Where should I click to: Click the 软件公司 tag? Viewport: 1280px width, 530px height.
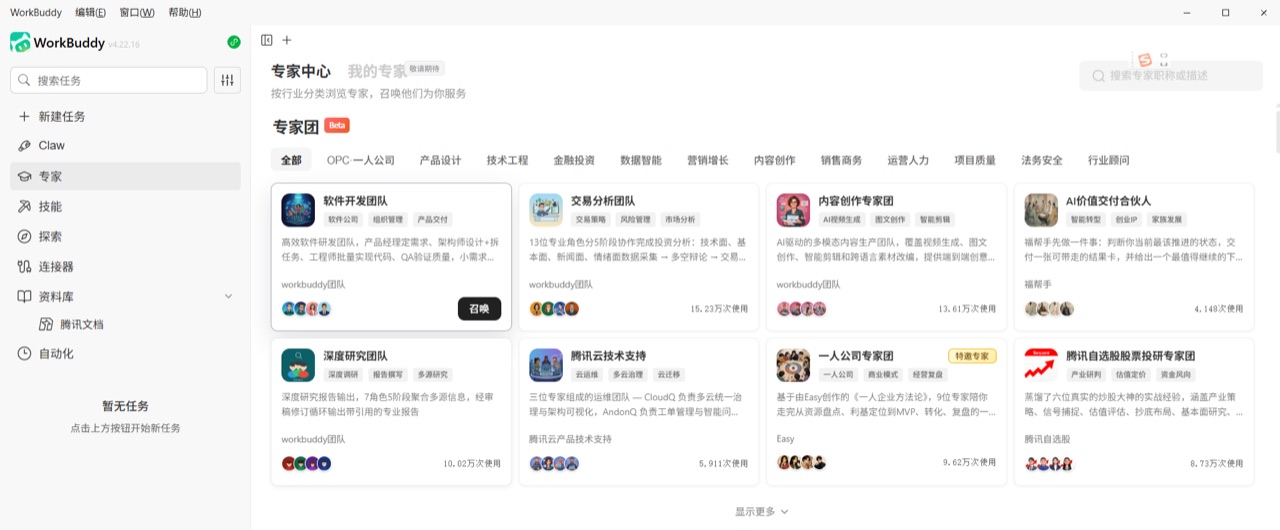point(344,219)
